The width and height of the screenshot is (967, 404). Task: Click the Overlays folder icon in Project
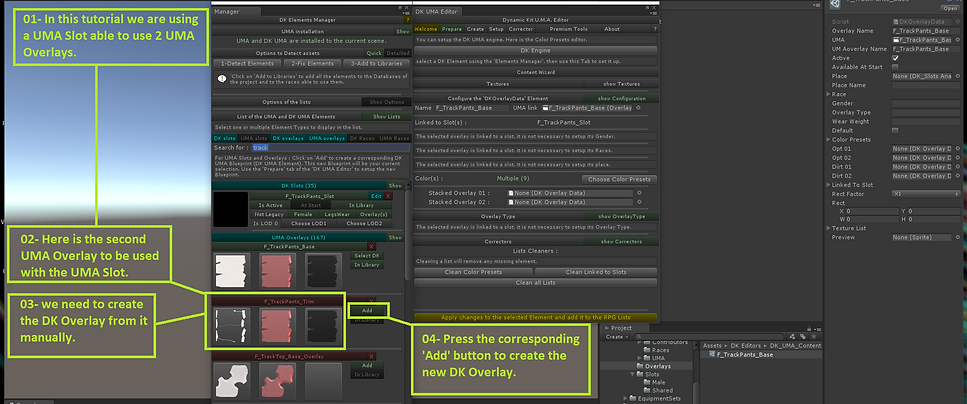[640, 366]
